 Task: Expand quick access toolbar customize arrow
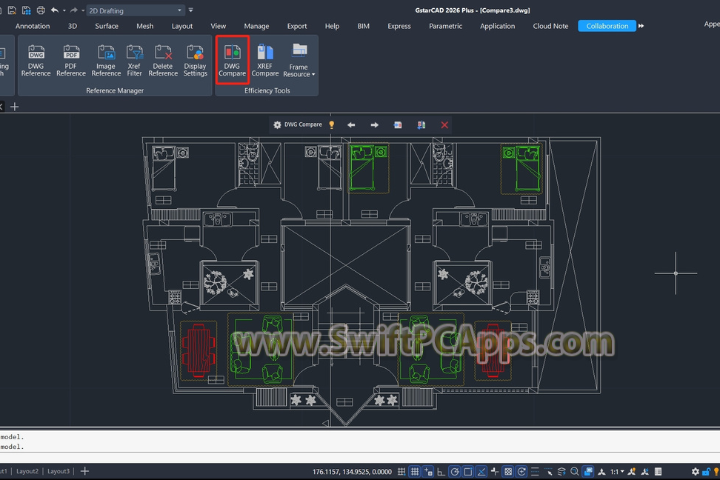[191, 10]
